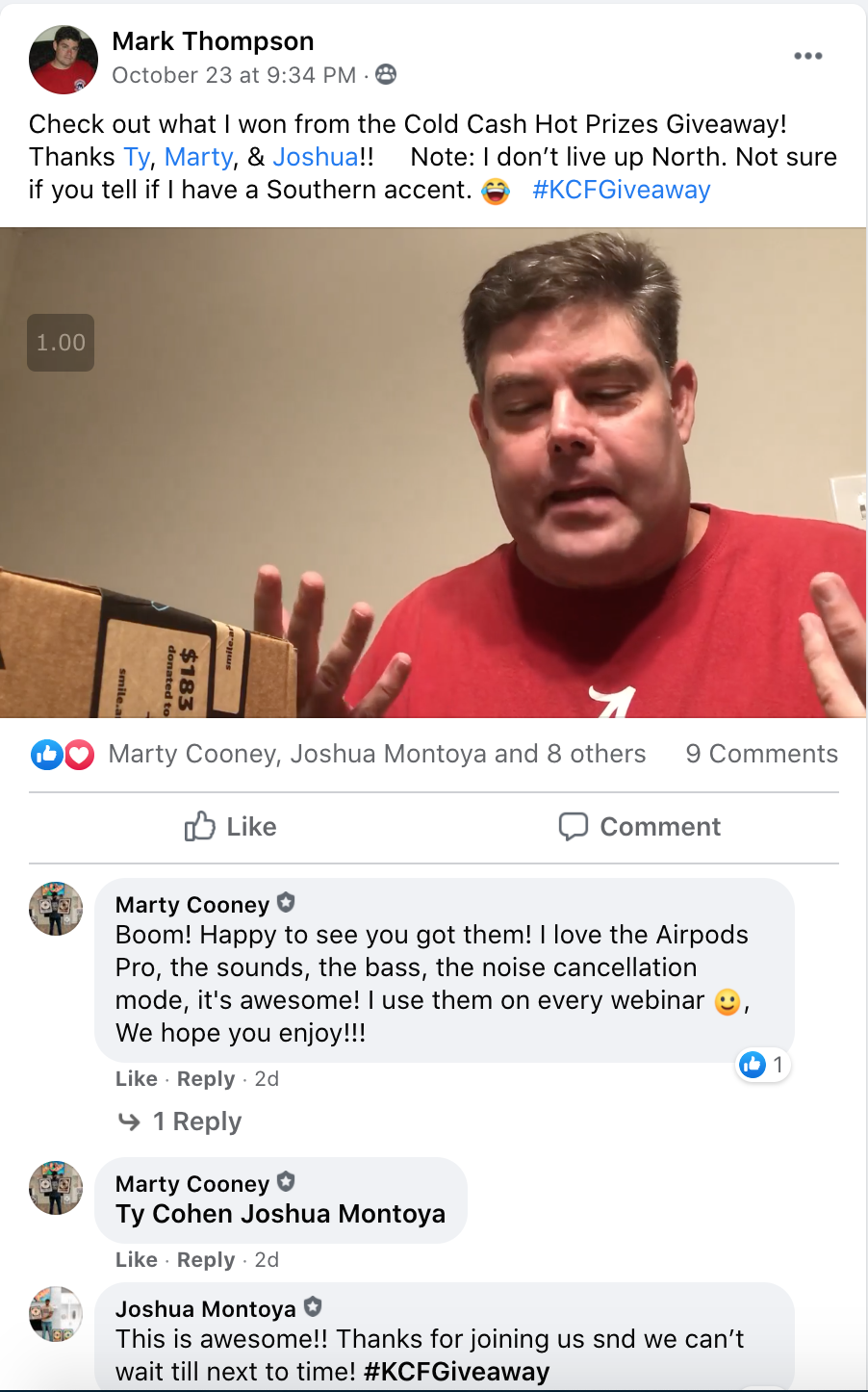This screenshot has height=1392, width=868.
Task: Open the 9 Comments count
Action: (762, 754)
